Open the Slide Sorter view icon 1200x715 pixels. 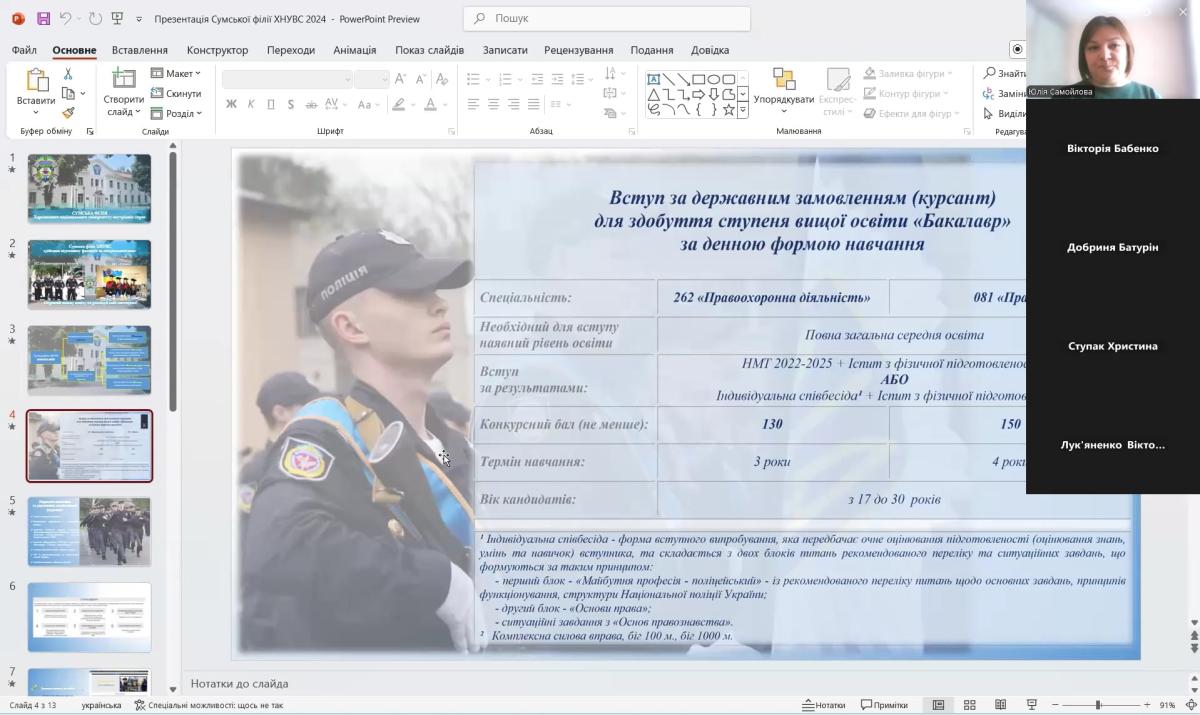click(969, 705)
